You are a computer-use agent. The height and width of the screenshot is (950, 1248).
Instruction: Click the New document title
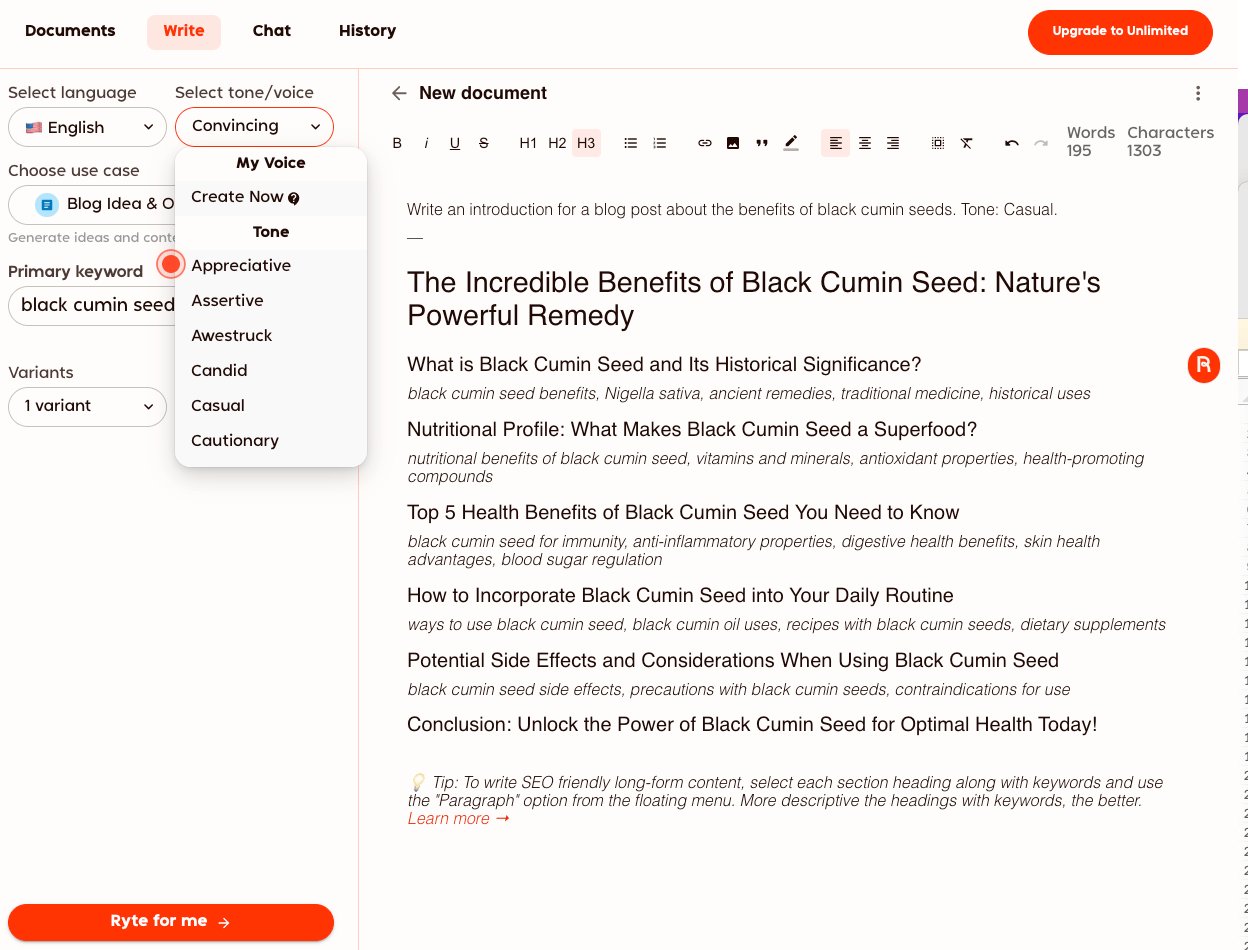coord(483,93)
